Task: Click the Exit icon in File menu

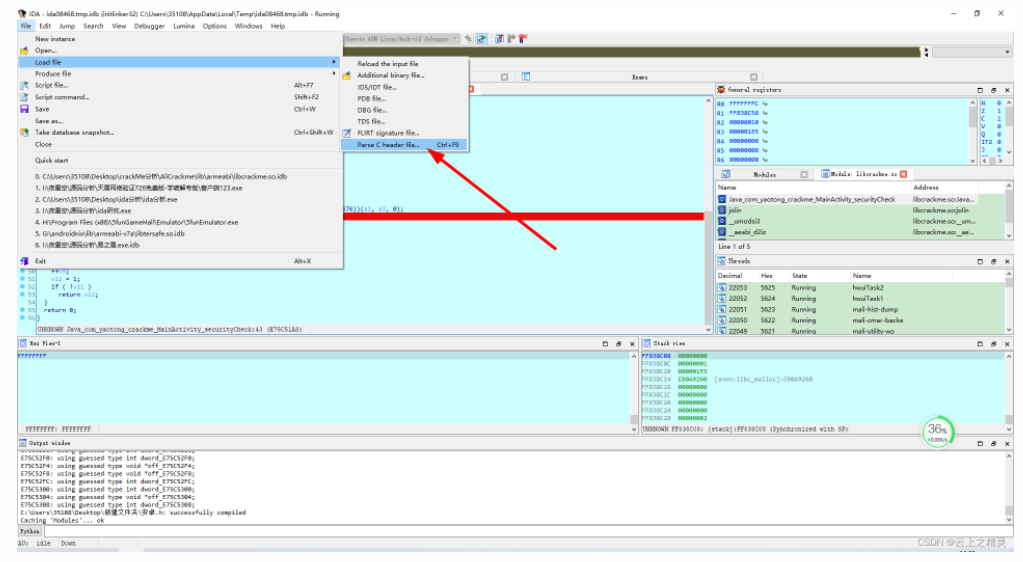Action: click(24, 261)
